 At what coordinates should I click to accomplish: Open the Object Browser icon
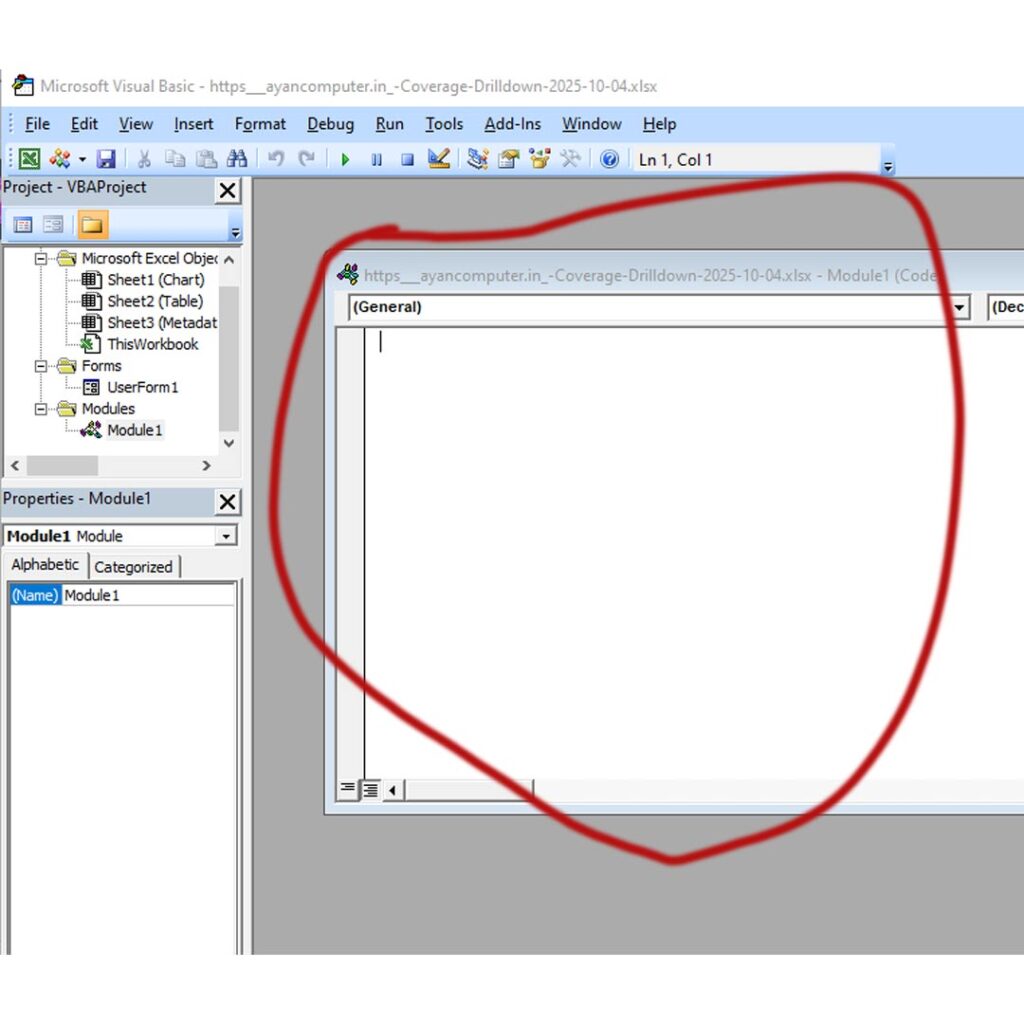pos(540,159)
